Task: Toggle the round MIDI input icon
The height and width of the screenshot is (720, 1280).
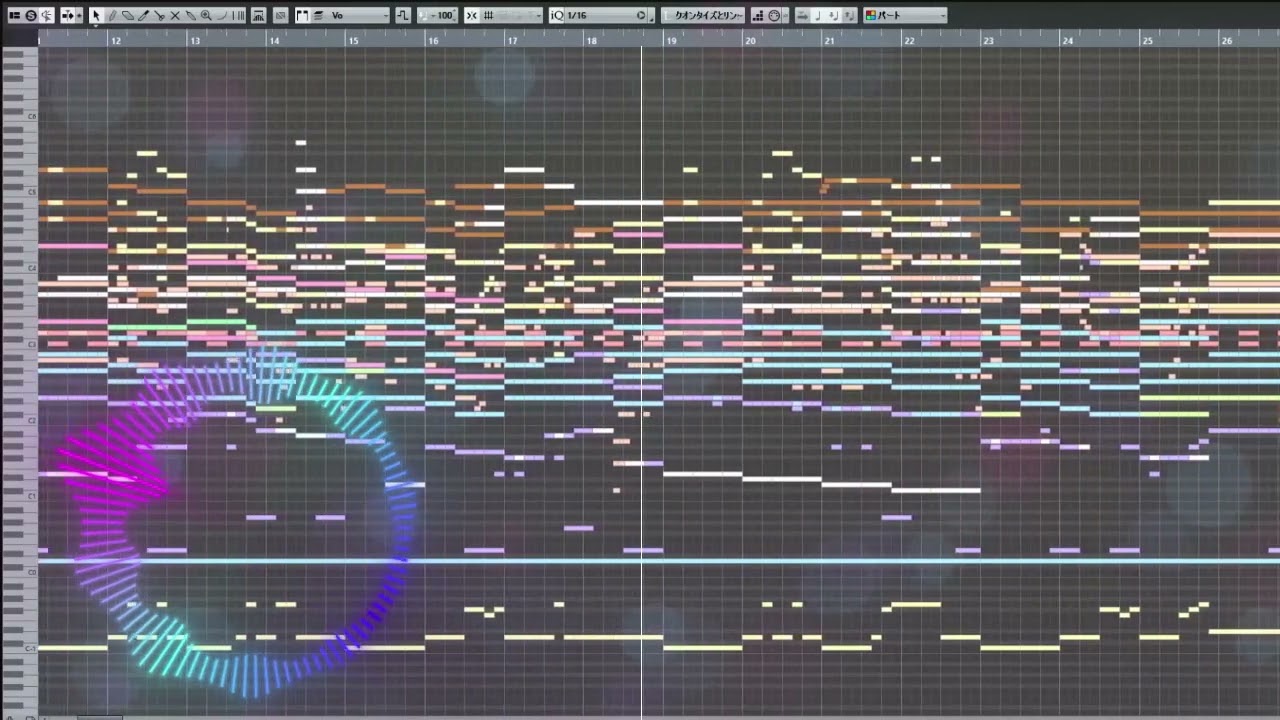Action: (773, 15)
